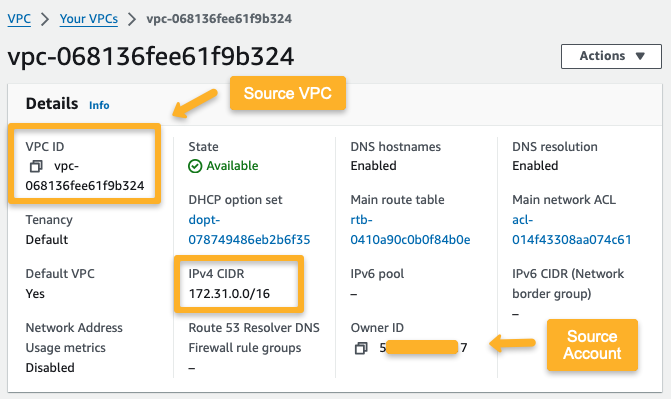The image size is (671, 399).
Task: Copy the Owner ID with the copy icon
Action: point(361,348)
